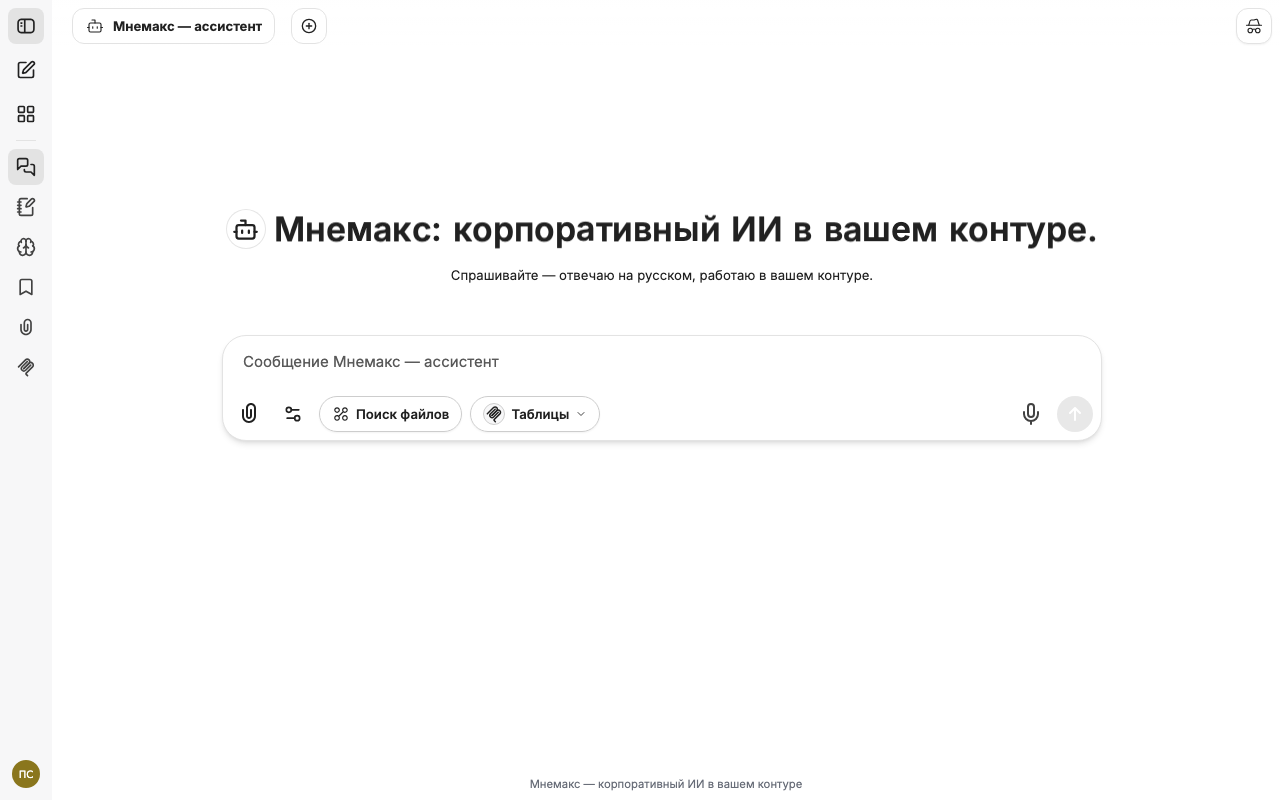The width and height of the screenshot is (1280, 800).
Task: Open the brain knowledge icon in sidebar
Action: (x=26, y=247)
